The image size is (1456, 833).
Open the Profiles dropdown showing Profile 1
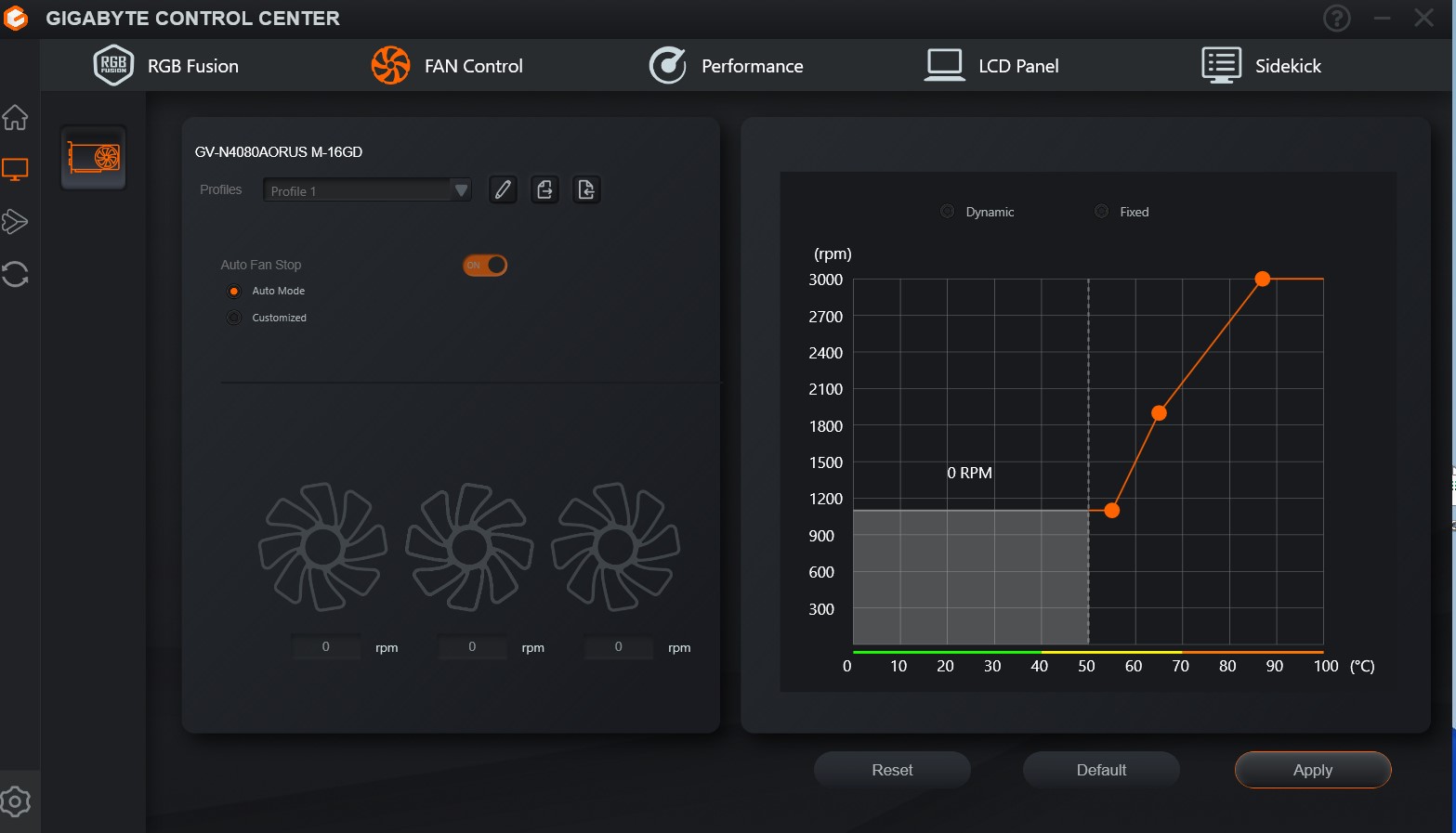coord(367,190)
